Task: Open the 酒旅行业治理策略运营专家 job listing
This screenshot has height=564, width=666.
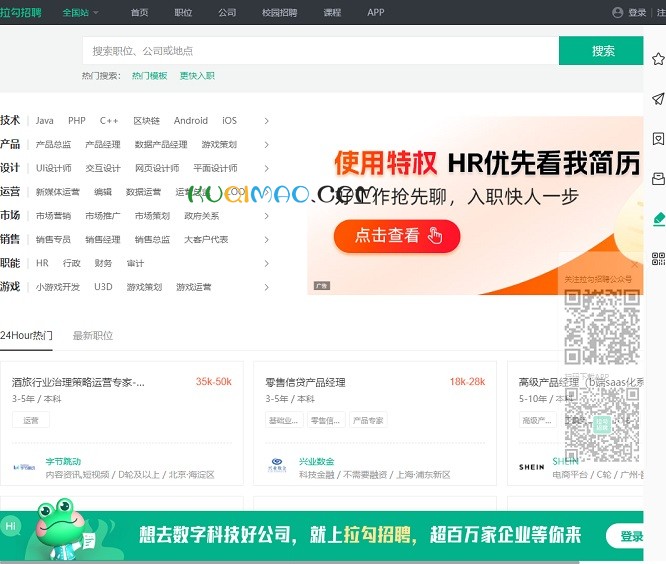Action: (78, 383)
